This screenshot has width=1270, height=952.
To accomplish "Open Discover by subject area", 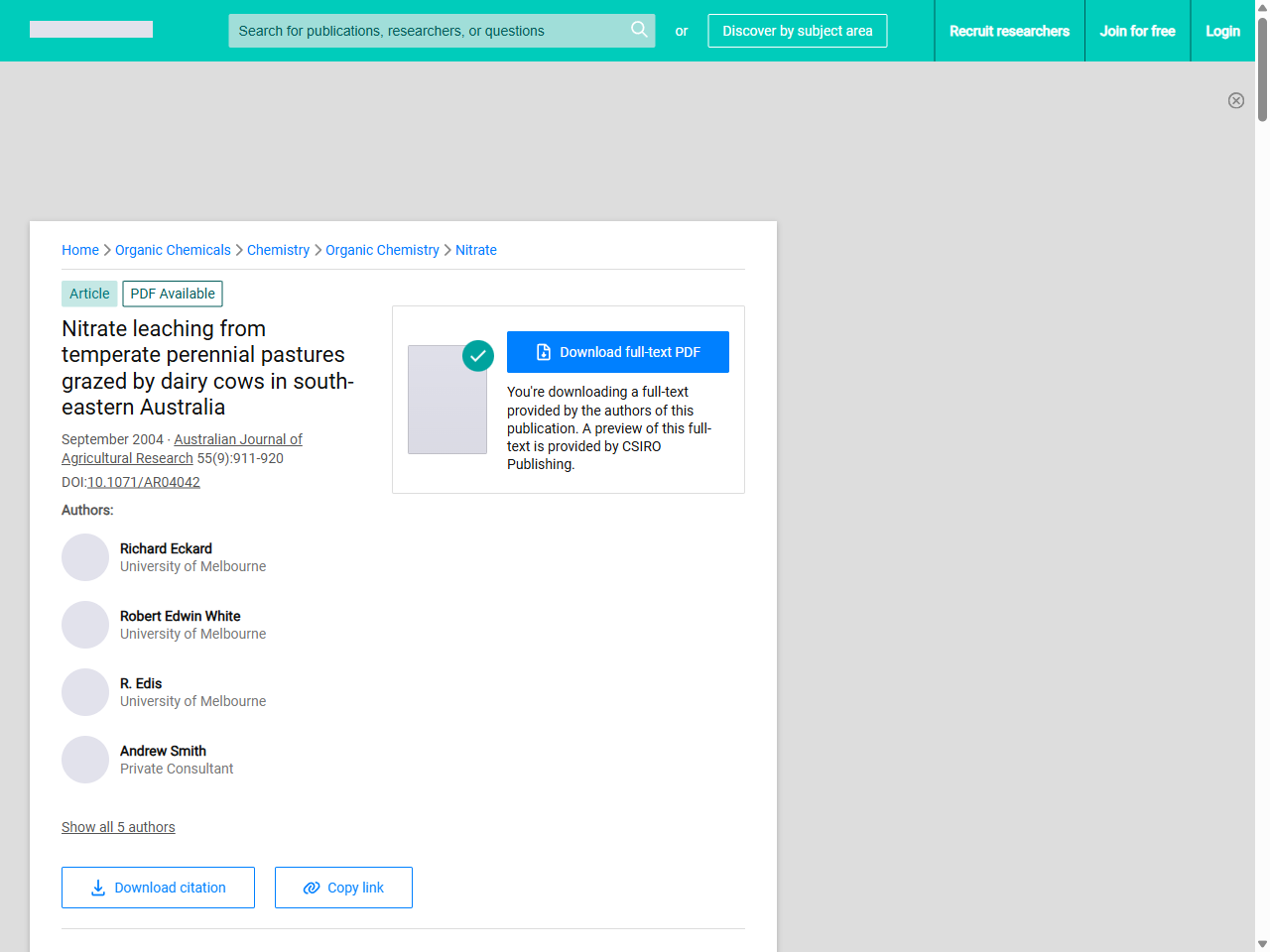I will (797, 31).
